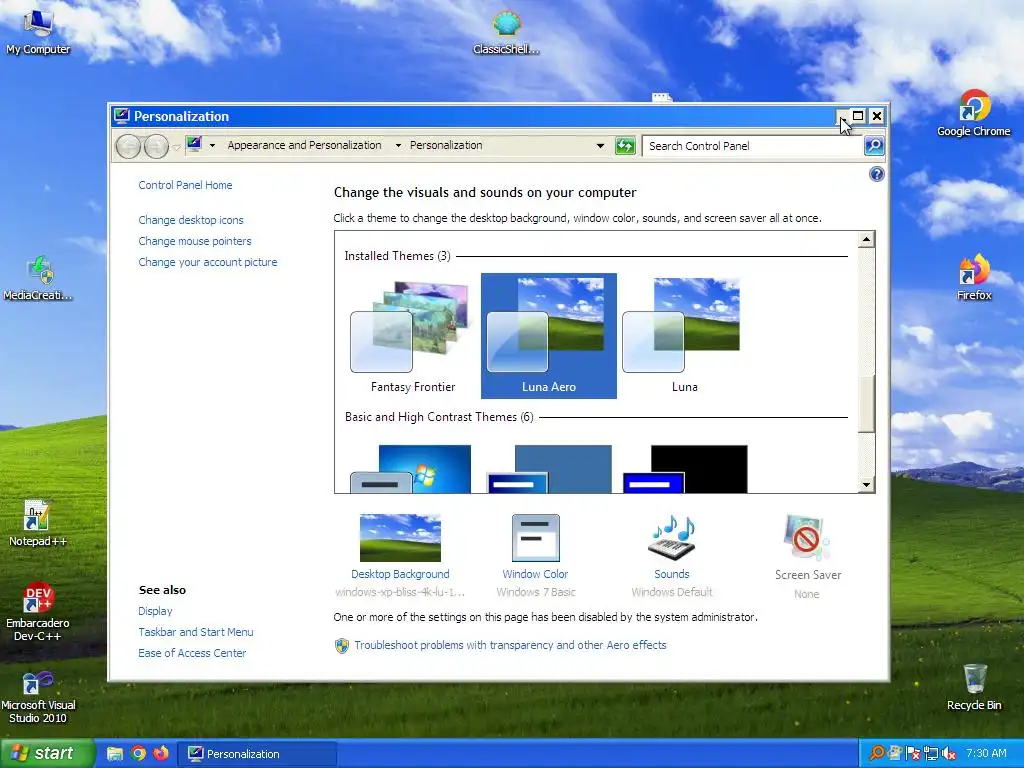
Task: Open Control Panel Home
Action: [x=185, y=185]
